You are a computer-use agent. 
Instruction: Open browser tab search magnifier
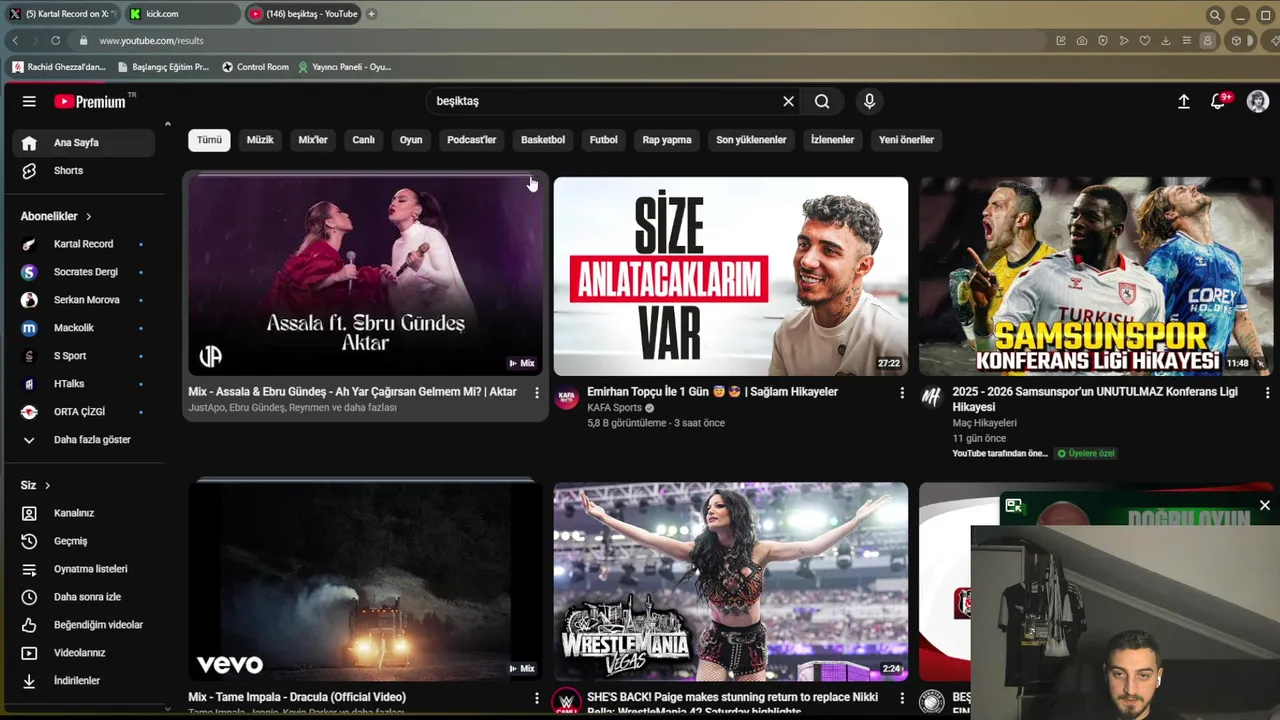tap(1214, 15)
